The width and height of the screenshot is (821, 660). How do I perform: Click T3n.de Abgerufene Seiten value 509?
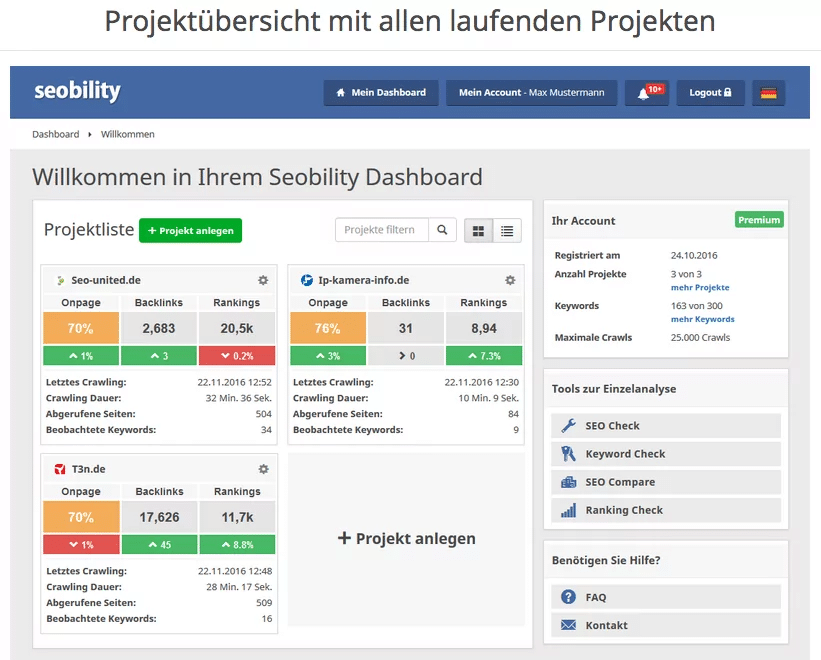(x=264, y=602)
